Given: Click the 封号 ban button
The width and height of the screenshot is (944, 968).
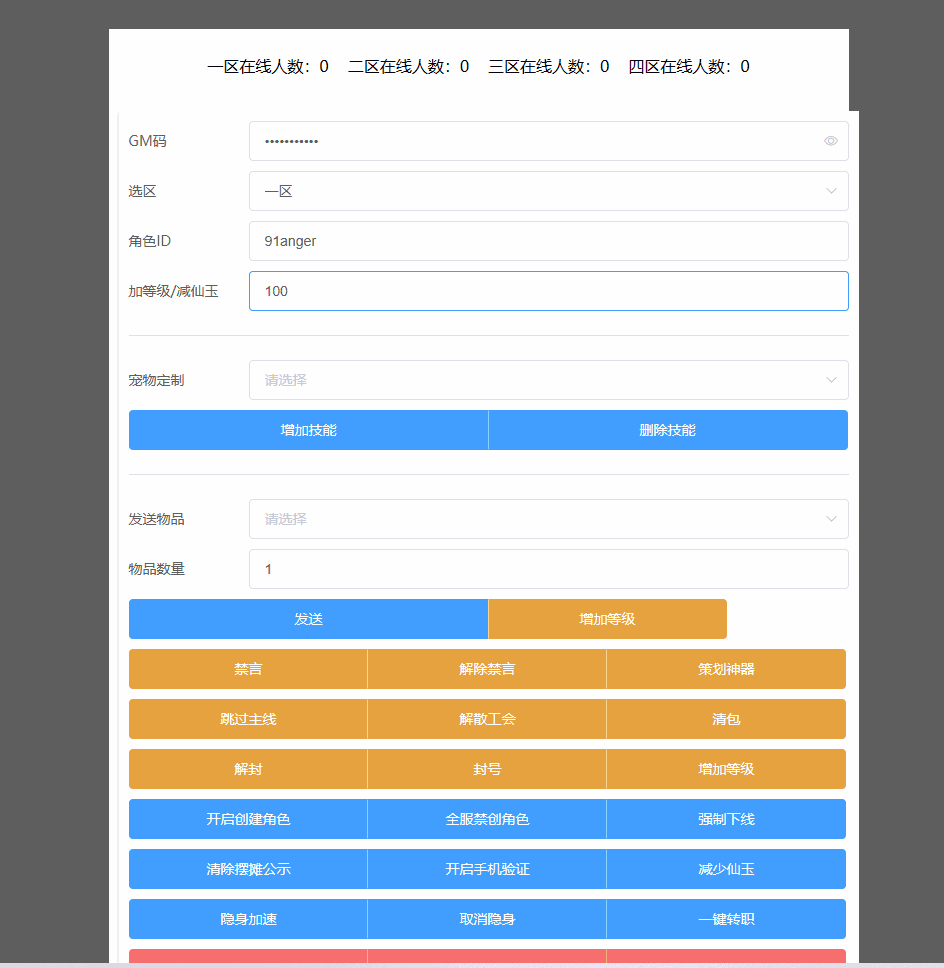Looking at the screenshot, I should tap(487, 769).
